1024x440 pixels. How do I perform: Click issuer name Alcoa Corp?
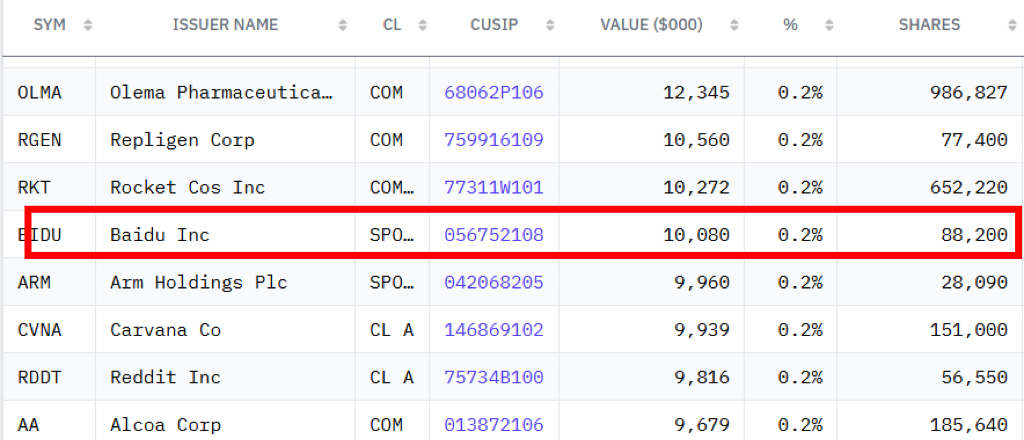click(165, 425)
